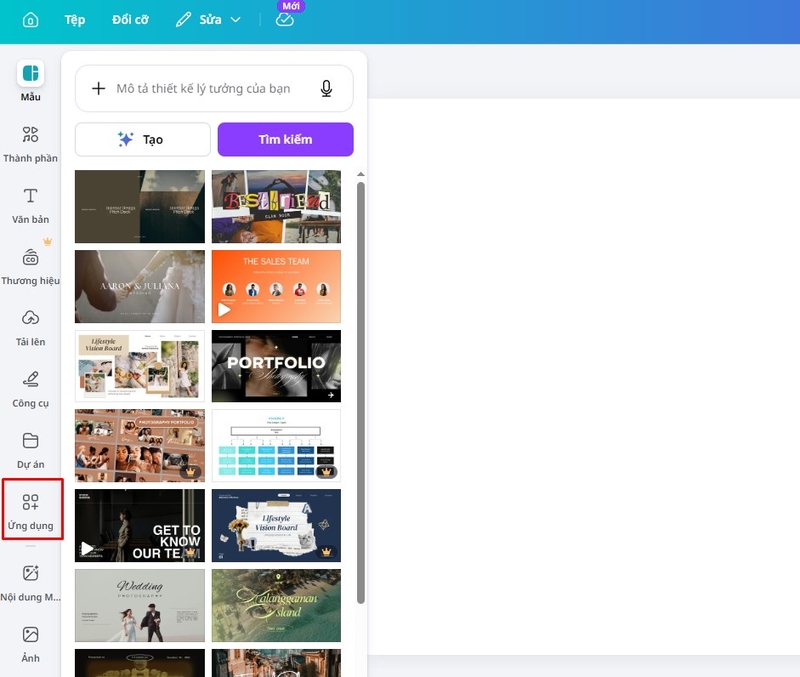Open the Dự án projects folder
Screen dimensions: 800x677
[30, 450]
